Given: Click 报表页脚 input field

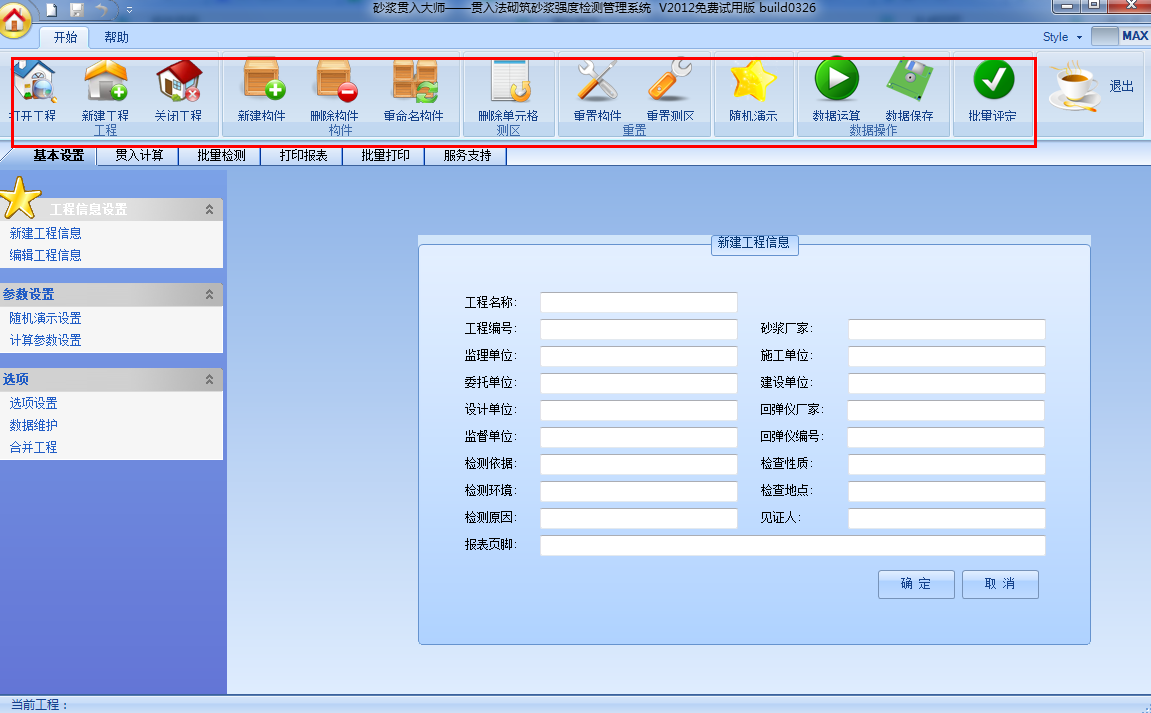Looking at the screenshot, I should (793, 545).
